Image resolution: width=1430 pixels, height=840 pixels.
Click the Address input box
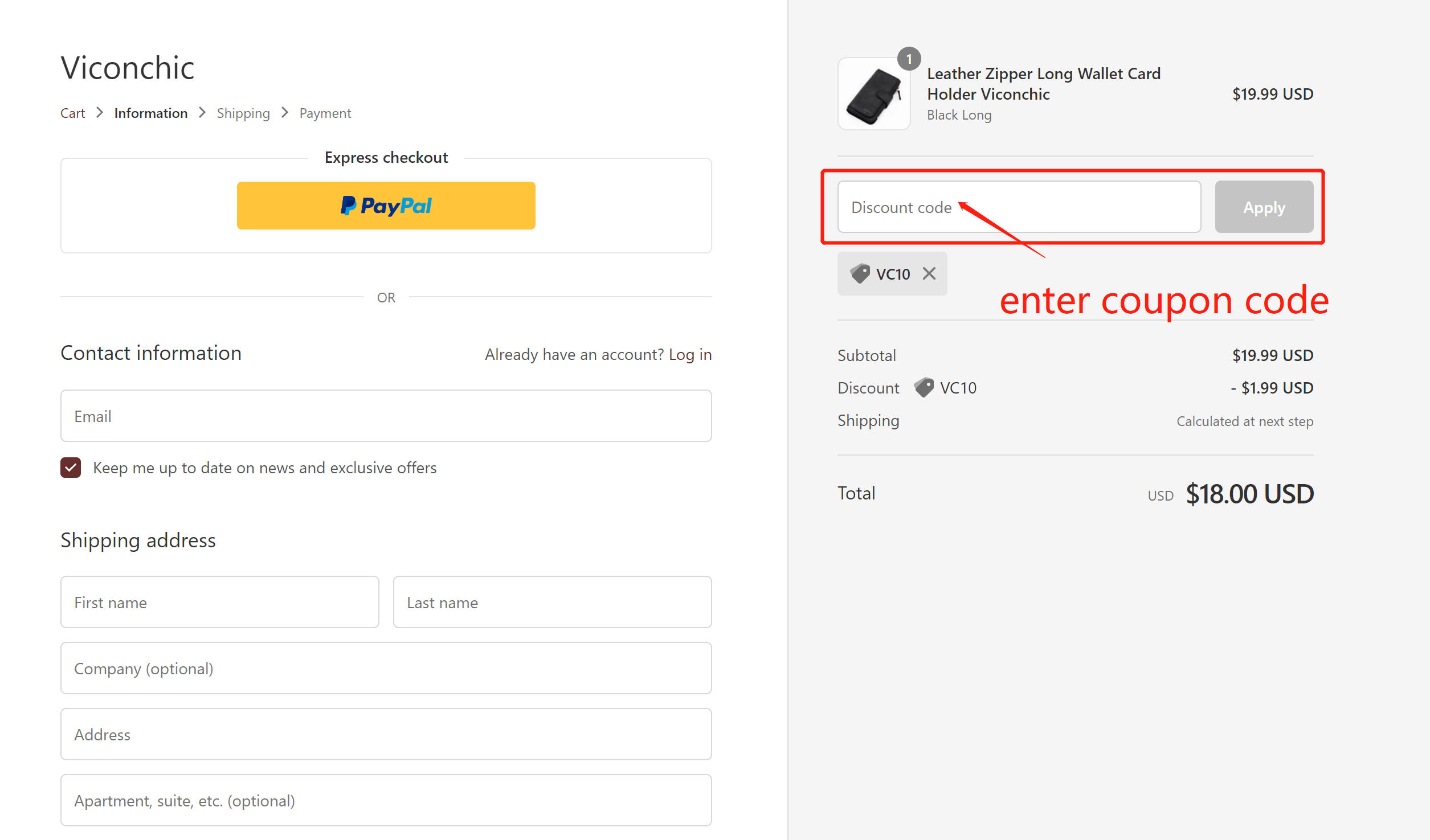coord(386,734)
